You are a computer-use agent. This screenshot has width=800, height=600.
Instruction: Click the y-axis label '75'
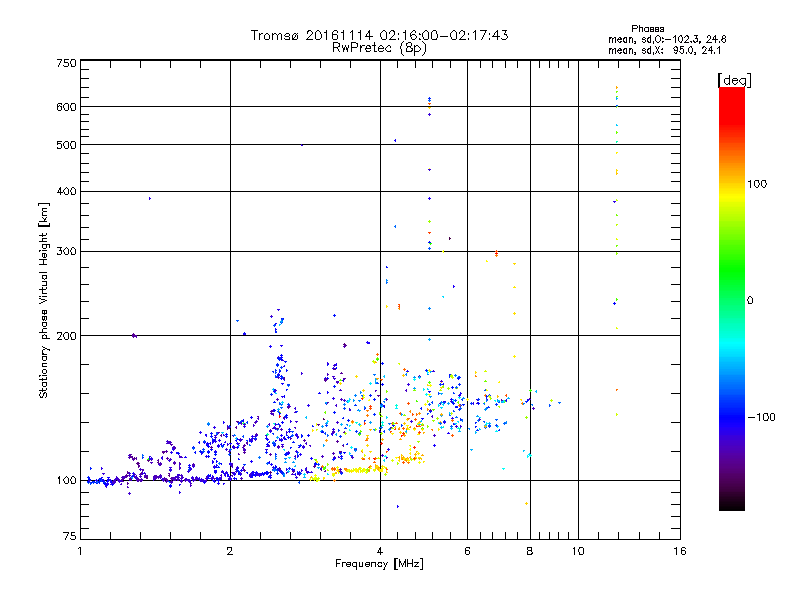(70, 536)
